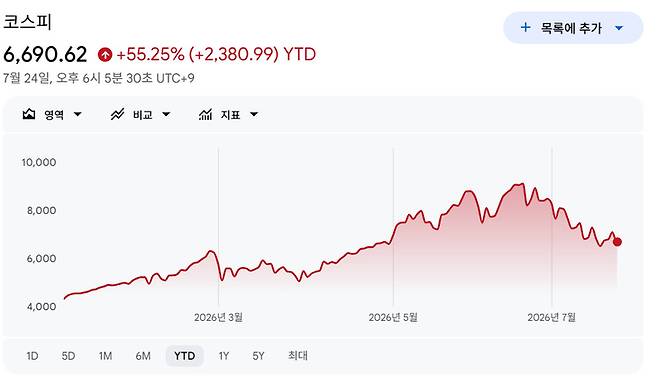Screen dimensions: 658x384
Task: Show the 최대 maximum time range
Action: tap(298, 356)
